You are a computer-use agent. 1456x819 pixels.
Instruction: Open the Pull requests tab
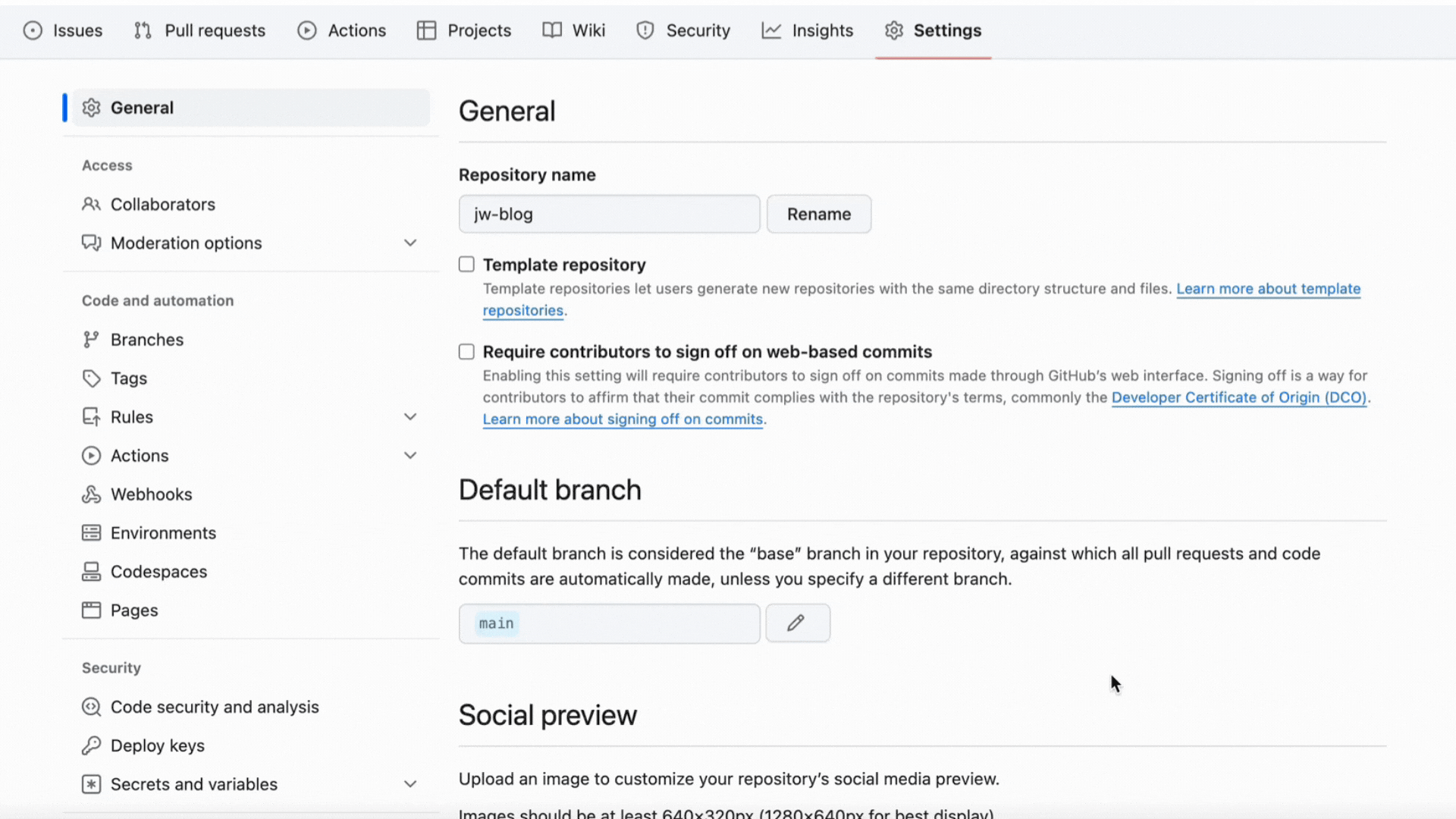tap(199, 30)
